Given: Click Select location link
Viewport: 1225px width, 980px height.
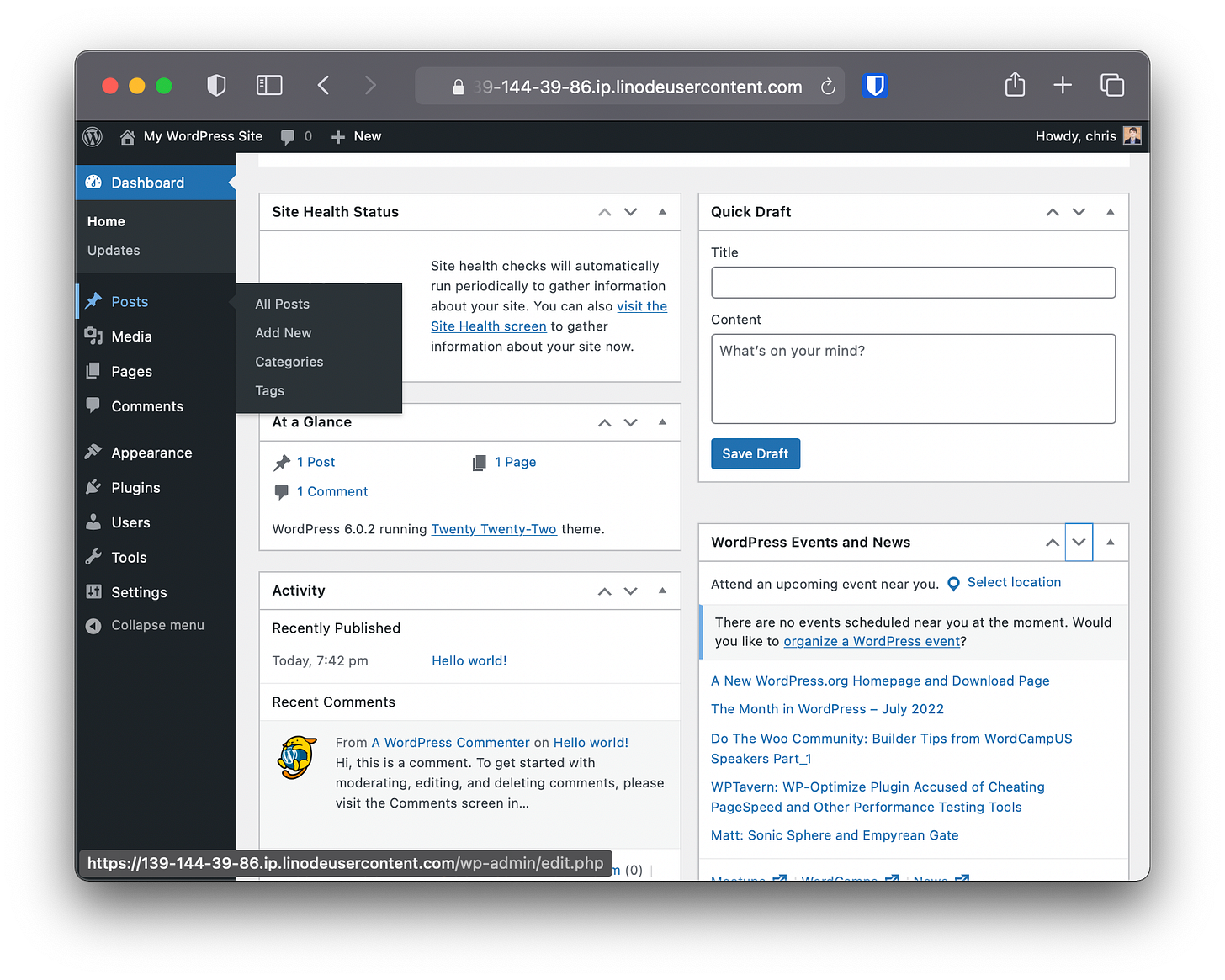Looking at the screenshot, I should pyautogui.click(x=1014, y=582).
